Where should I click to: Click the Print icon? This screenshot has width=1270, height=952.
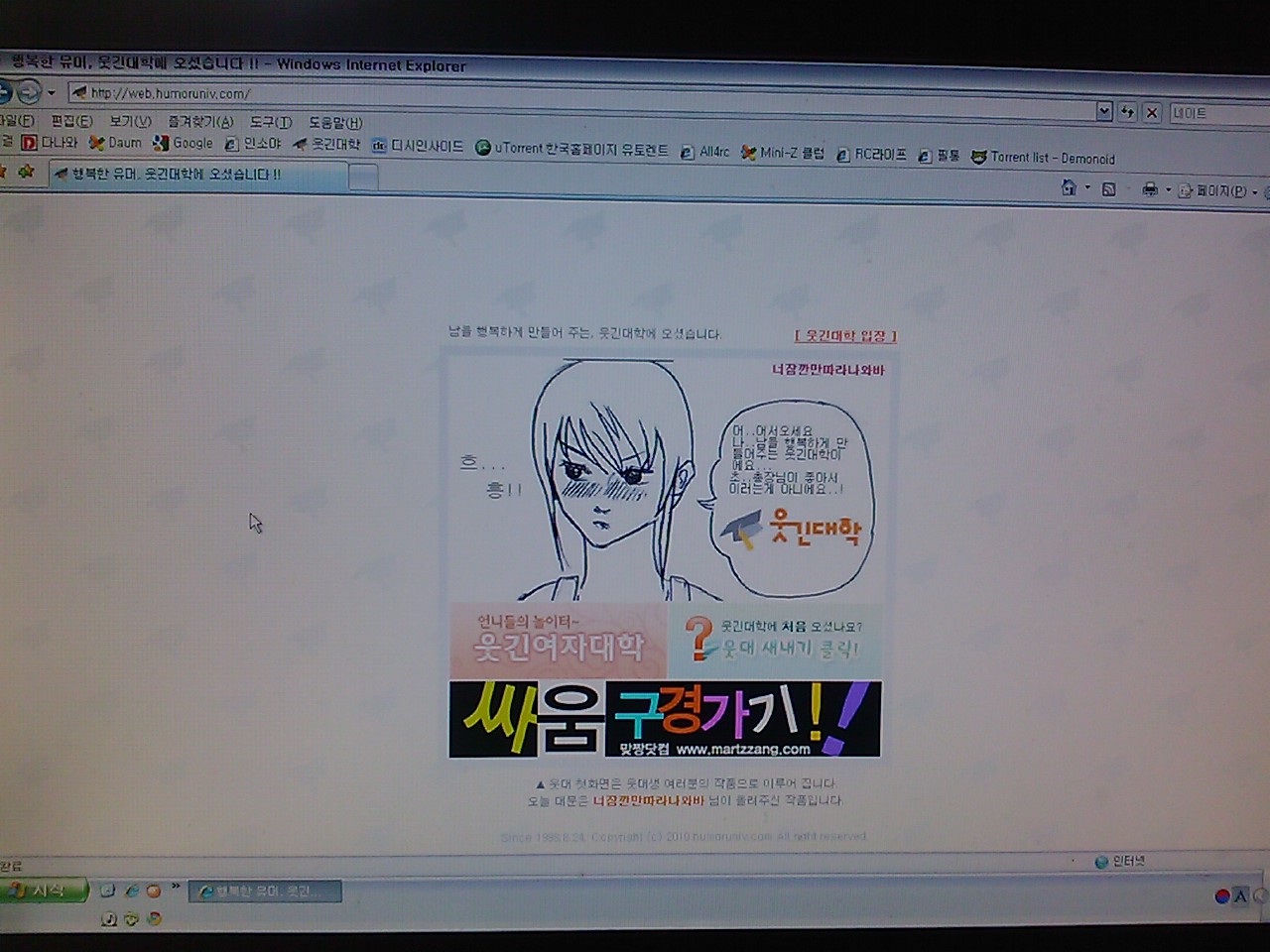coord(1149,189)
